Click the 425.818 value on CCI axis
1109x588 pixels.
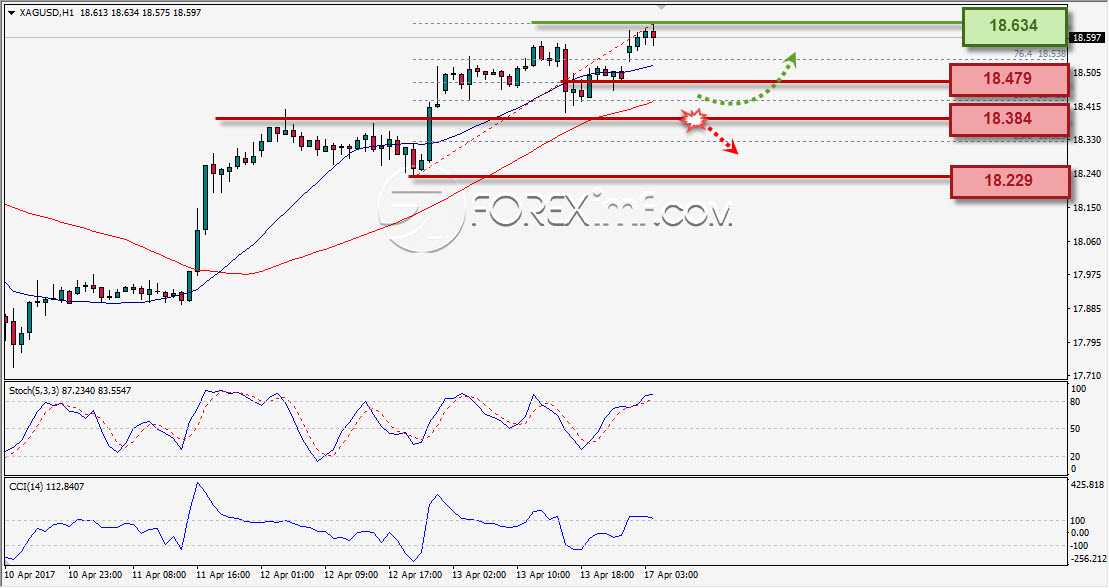point(1088,485)
